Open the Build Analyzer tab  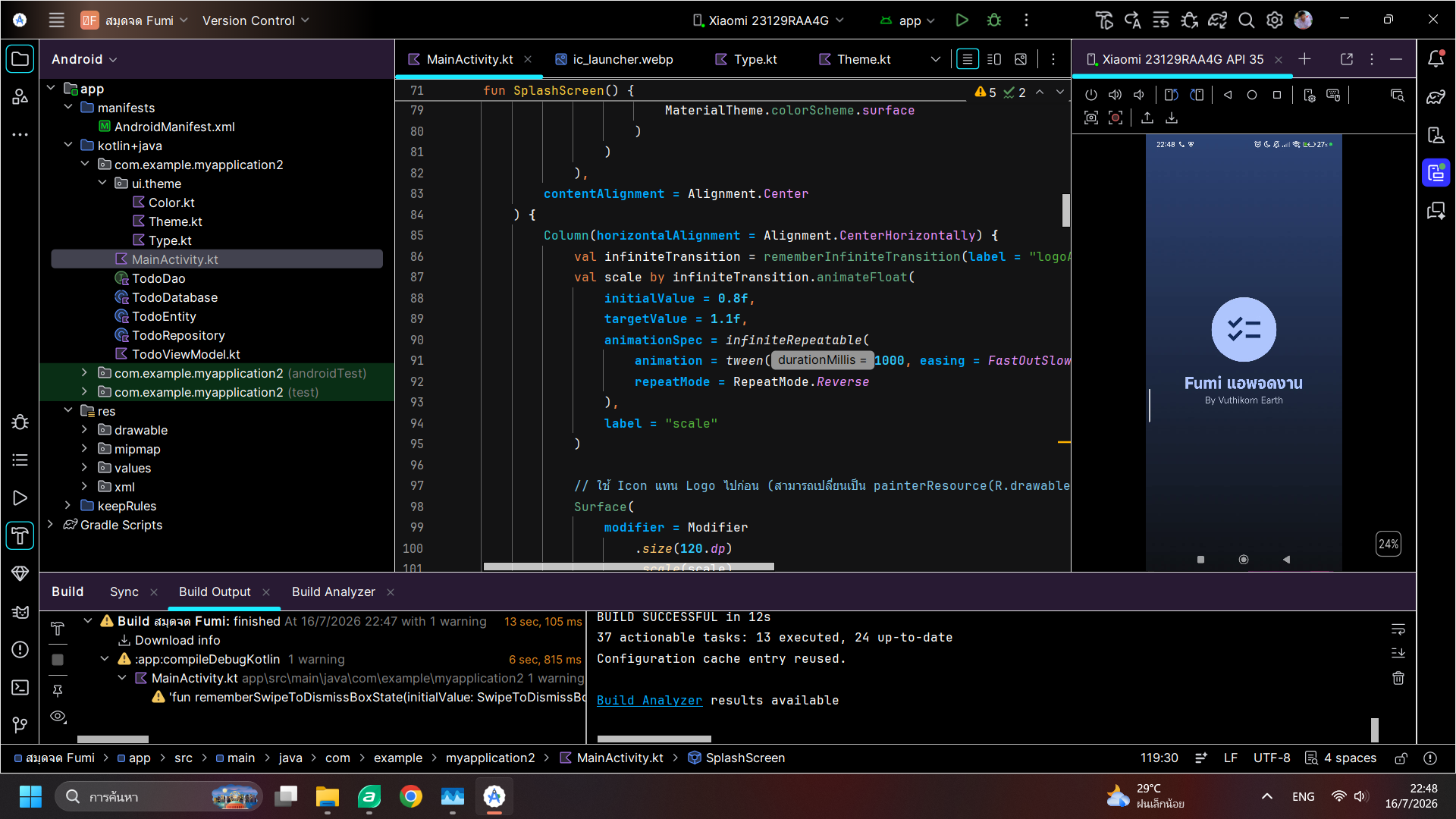[334, 591]
